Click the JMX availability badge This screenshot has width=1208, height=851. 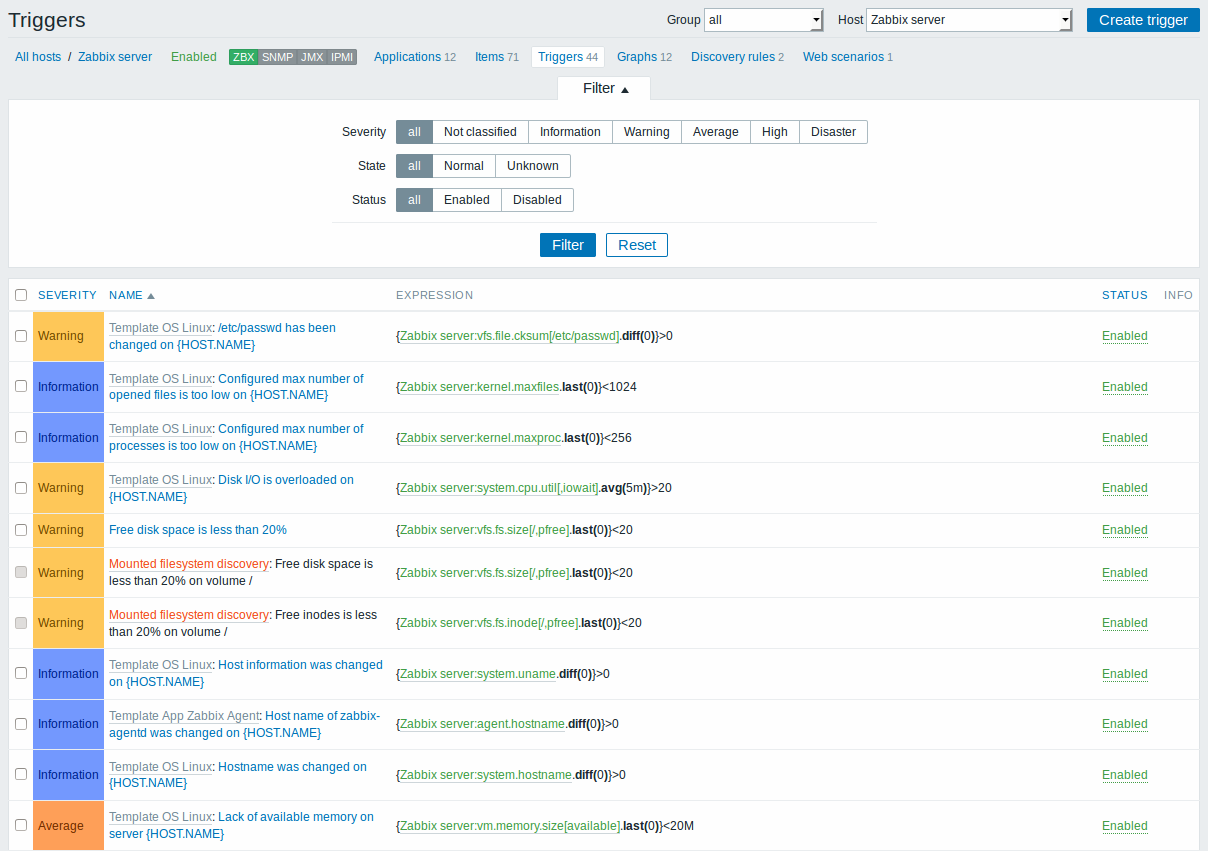click(x=312, y=57)
